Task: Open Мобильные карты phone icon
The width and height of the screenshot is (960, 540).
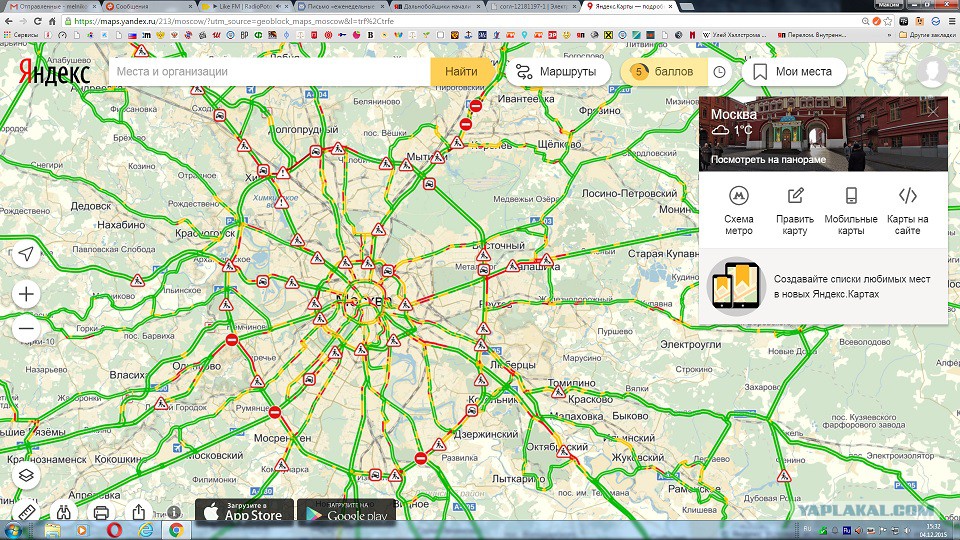Action: 851,211
